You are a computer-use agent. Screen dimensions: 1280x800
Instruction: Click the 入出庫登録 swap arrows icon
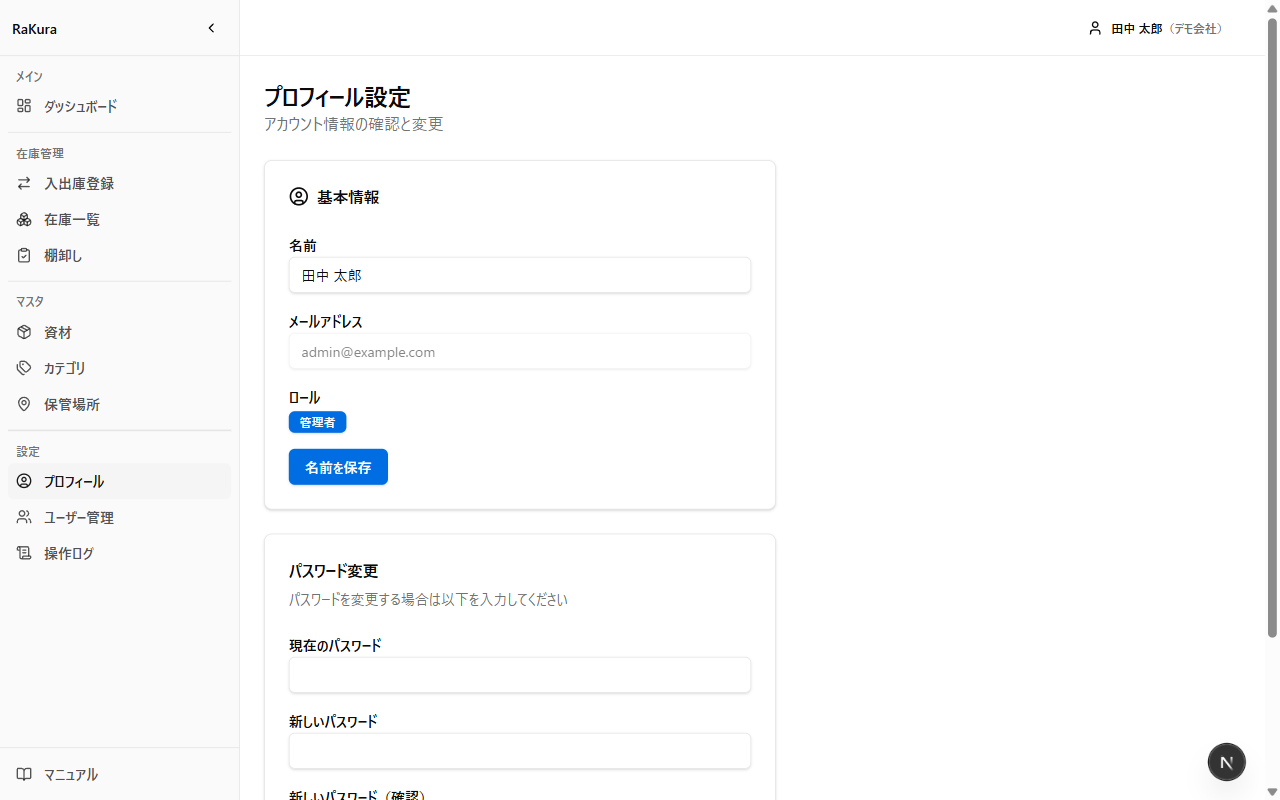point(24,184)
